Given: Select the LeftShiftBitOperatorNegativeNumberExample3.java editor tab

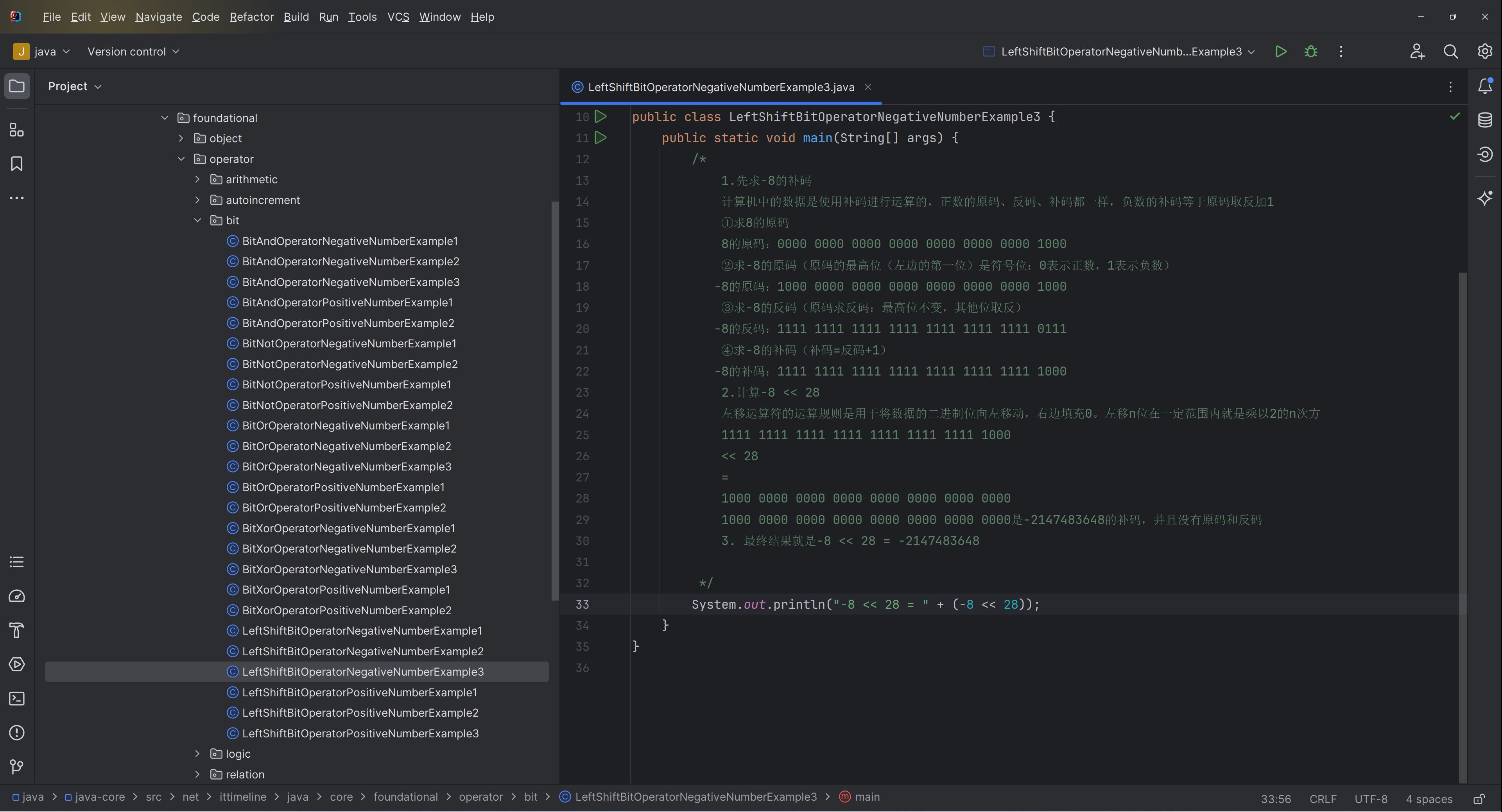Looking at the screenshot, I should coord(721,87).
